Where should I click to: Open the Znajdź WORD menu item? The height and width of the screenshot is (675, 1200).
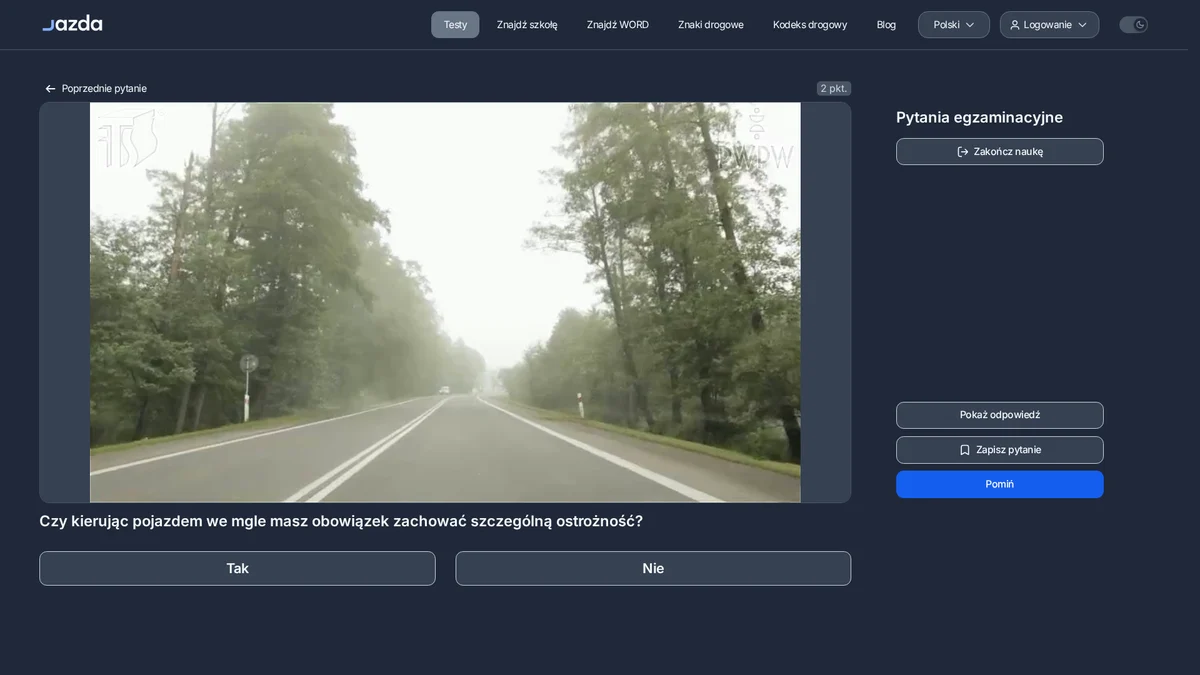(618, 25)
